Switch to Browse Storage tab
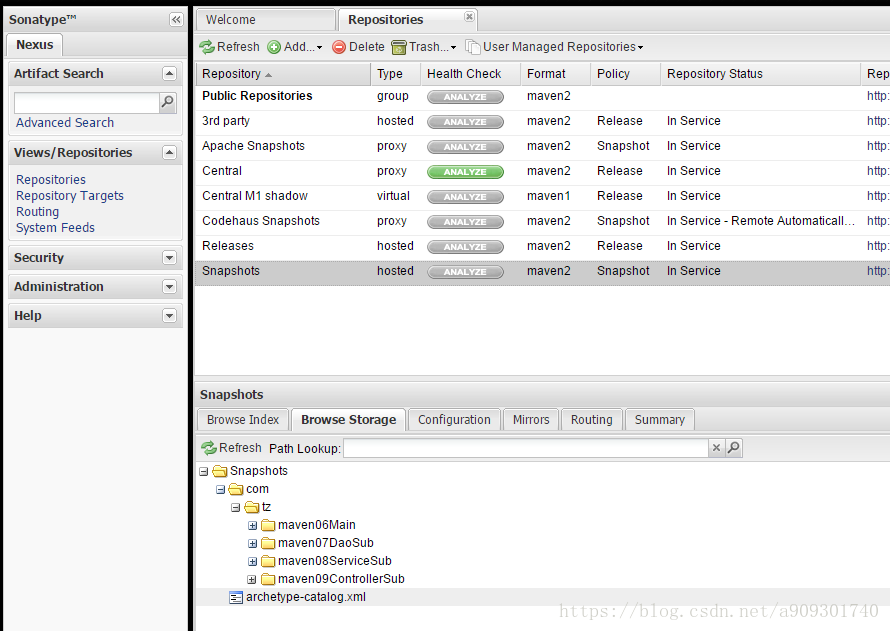Screen dimensions: 890x631 click(349, 420)
